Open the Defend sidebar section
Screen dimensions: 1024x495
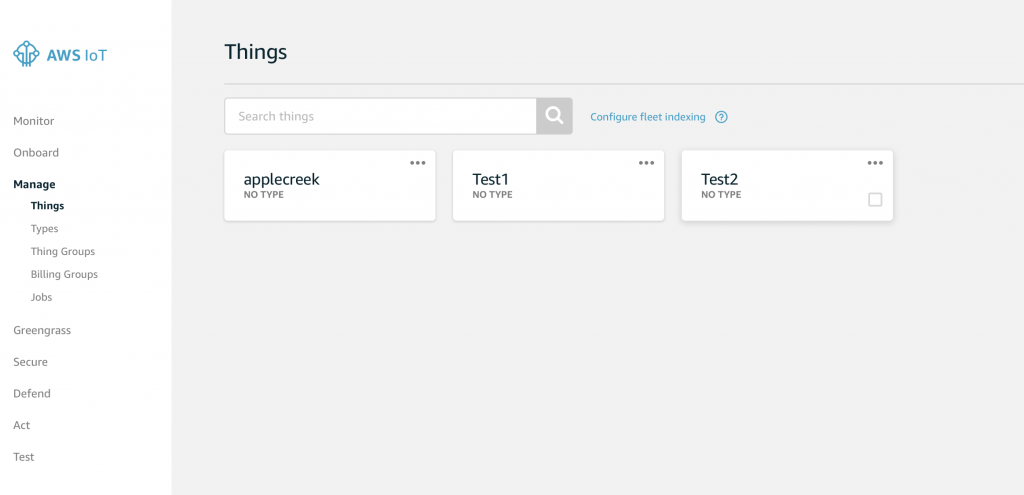[32, 394]
